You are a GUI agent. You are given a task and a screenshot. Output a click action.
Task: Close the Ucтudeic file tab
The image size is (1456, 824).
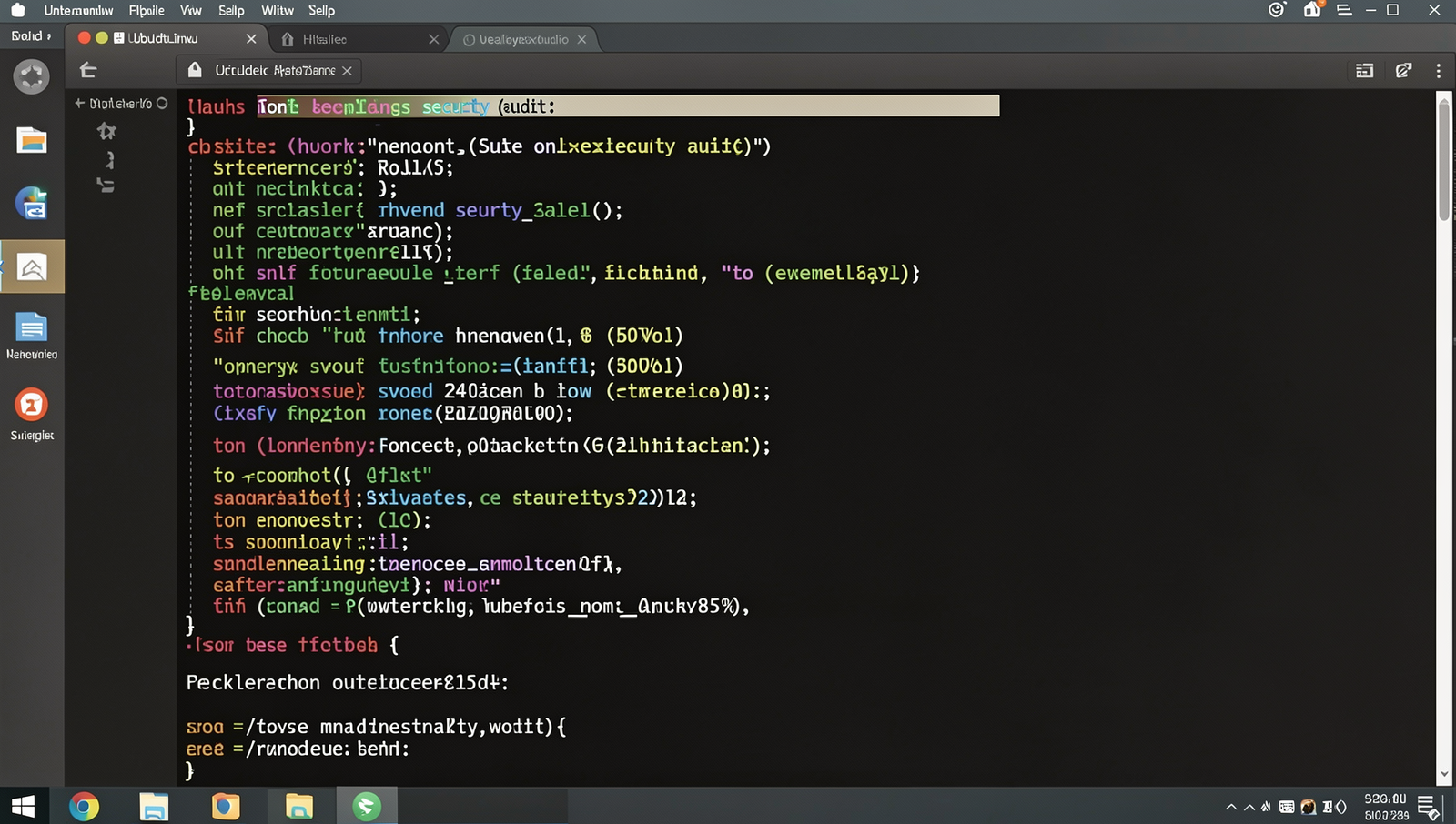tap(347, 70)
